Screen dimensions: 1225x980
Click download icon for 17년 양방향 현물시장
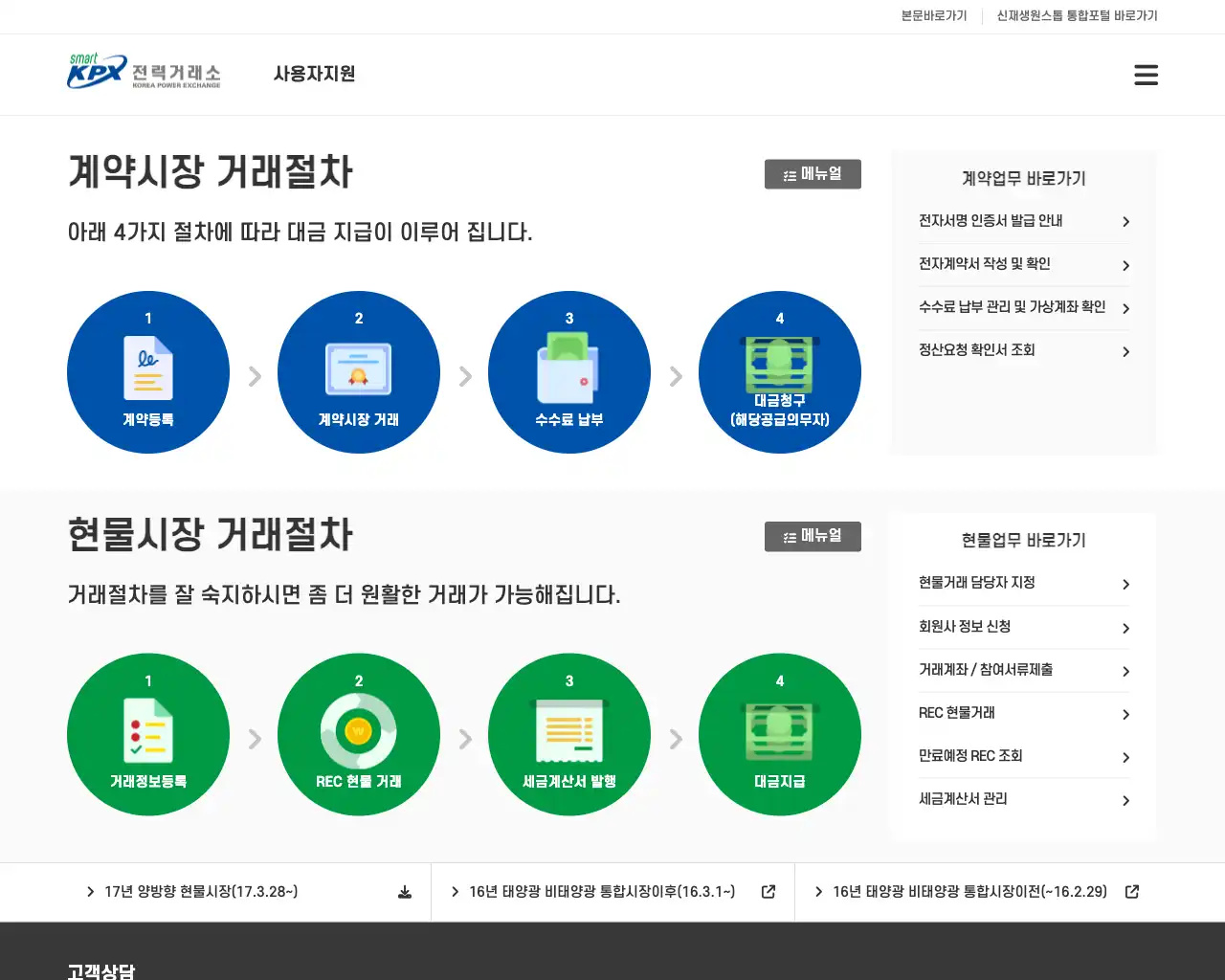[x=405, y=892]
